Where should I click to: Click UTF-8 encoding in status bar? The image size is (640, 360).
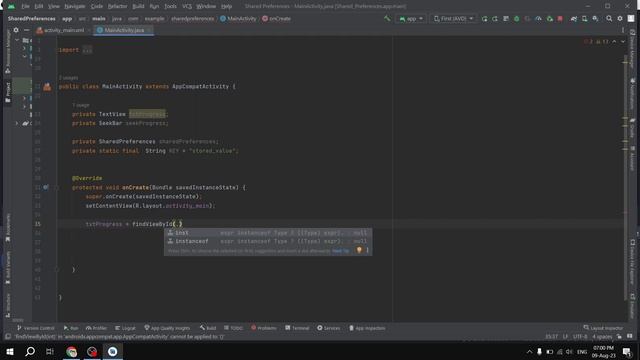pyautogui.click(x=580, y=337)
